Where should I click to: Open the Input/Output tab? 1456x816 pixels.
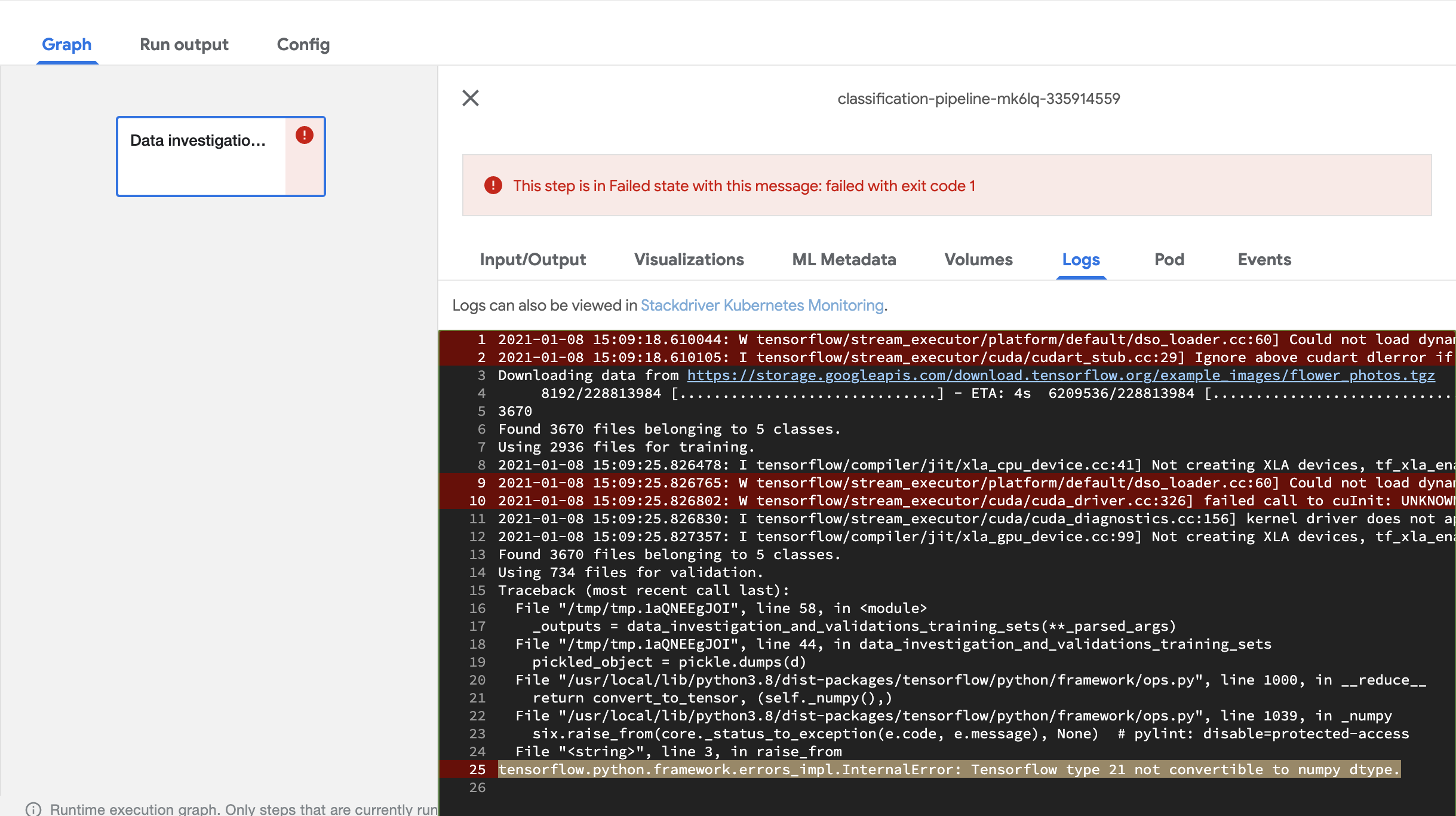(x=533, y=260)
